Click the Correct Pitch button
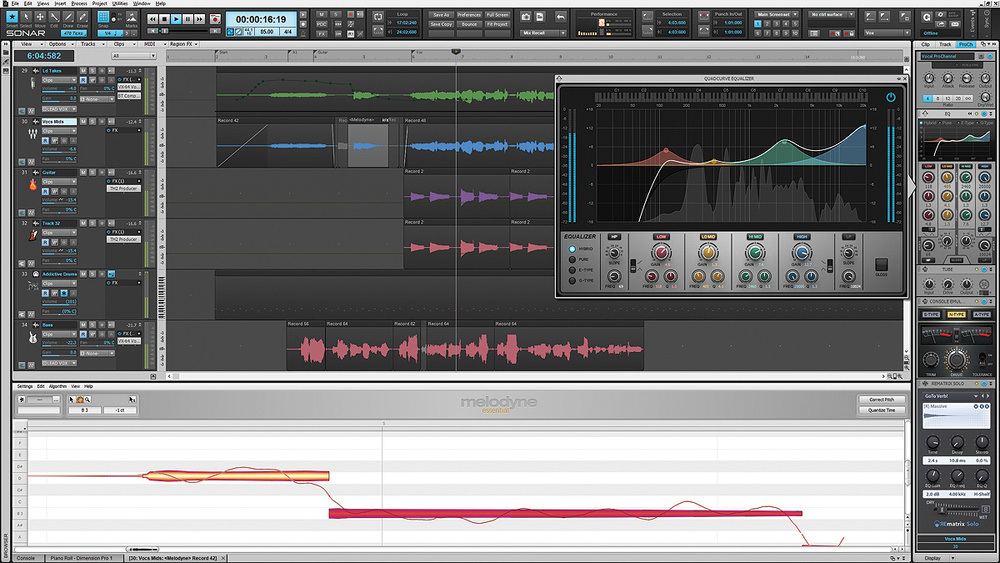Viewport: 1000px width, 563px height. click(881, 399)
